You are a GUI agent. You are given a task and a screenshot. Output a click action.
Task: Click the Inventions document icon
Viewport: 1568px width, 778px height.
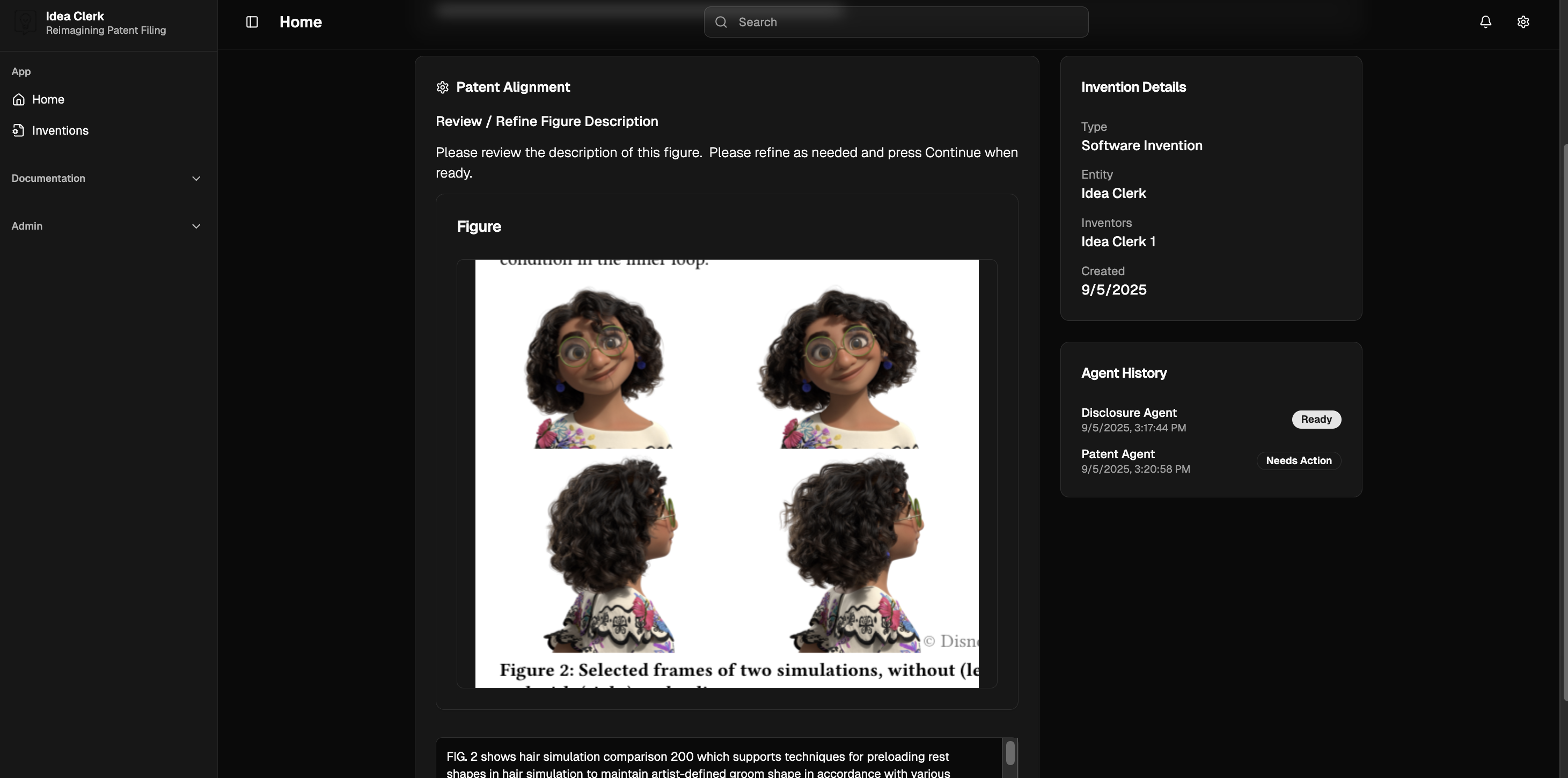(19, 130)
